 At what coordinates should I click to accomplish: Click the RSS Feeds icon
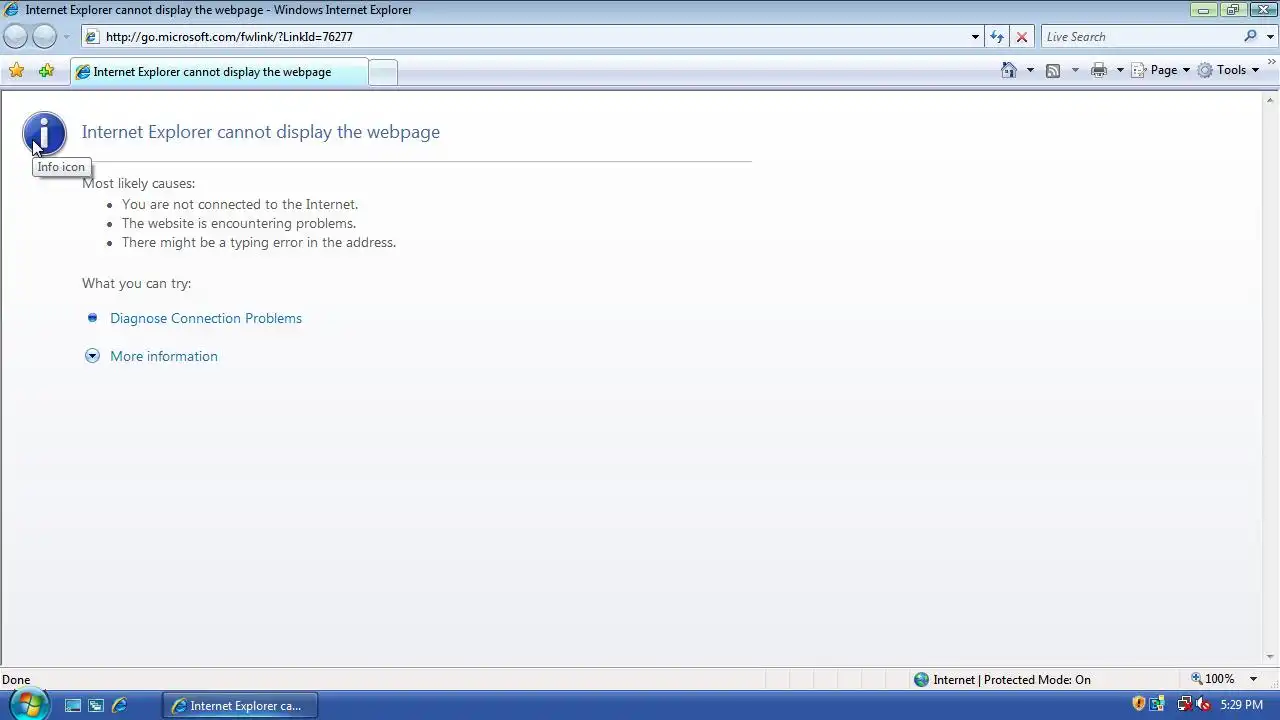click(x=1053, y=70)
